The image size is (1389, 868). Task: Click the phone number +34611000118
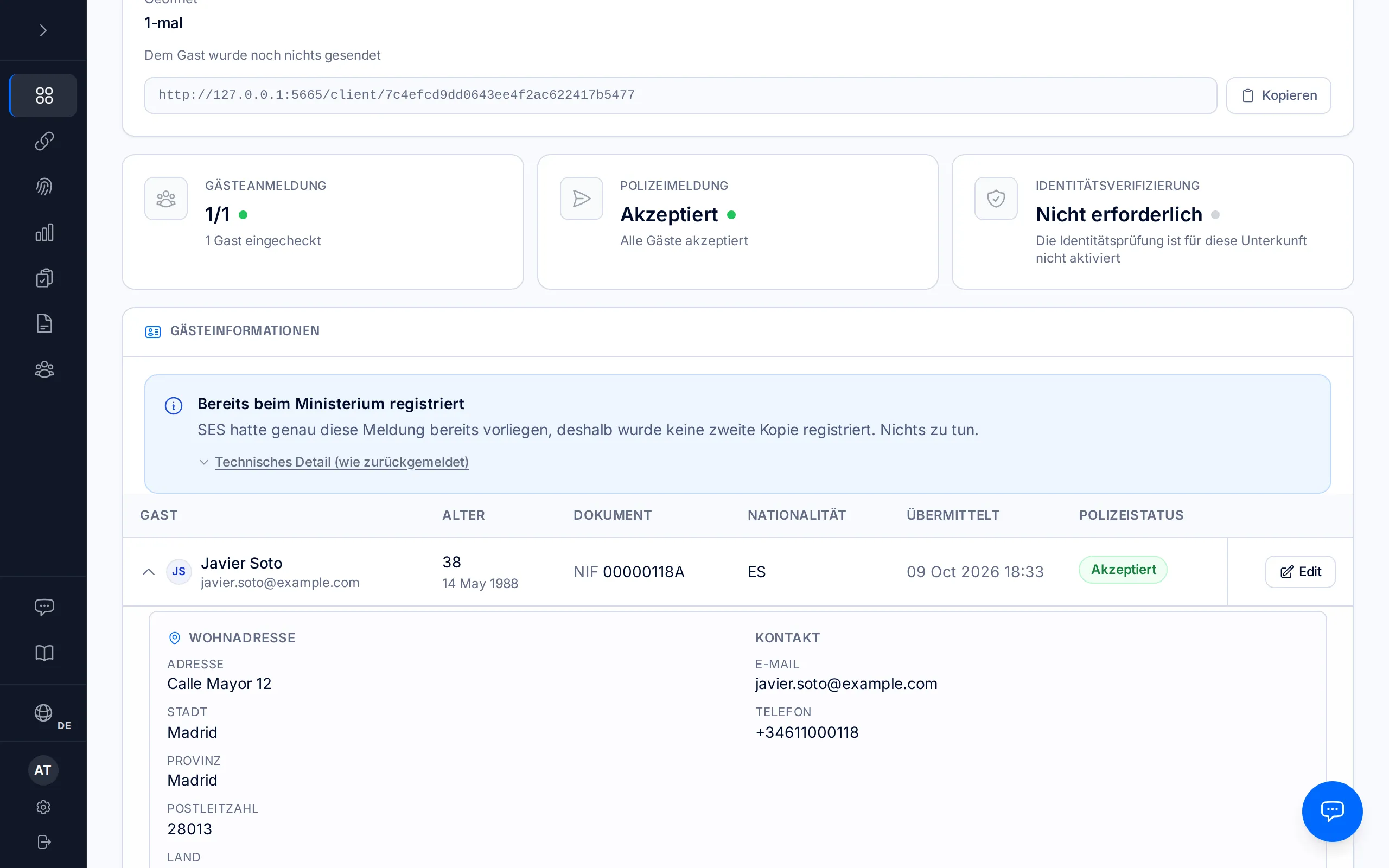(806, 732)
